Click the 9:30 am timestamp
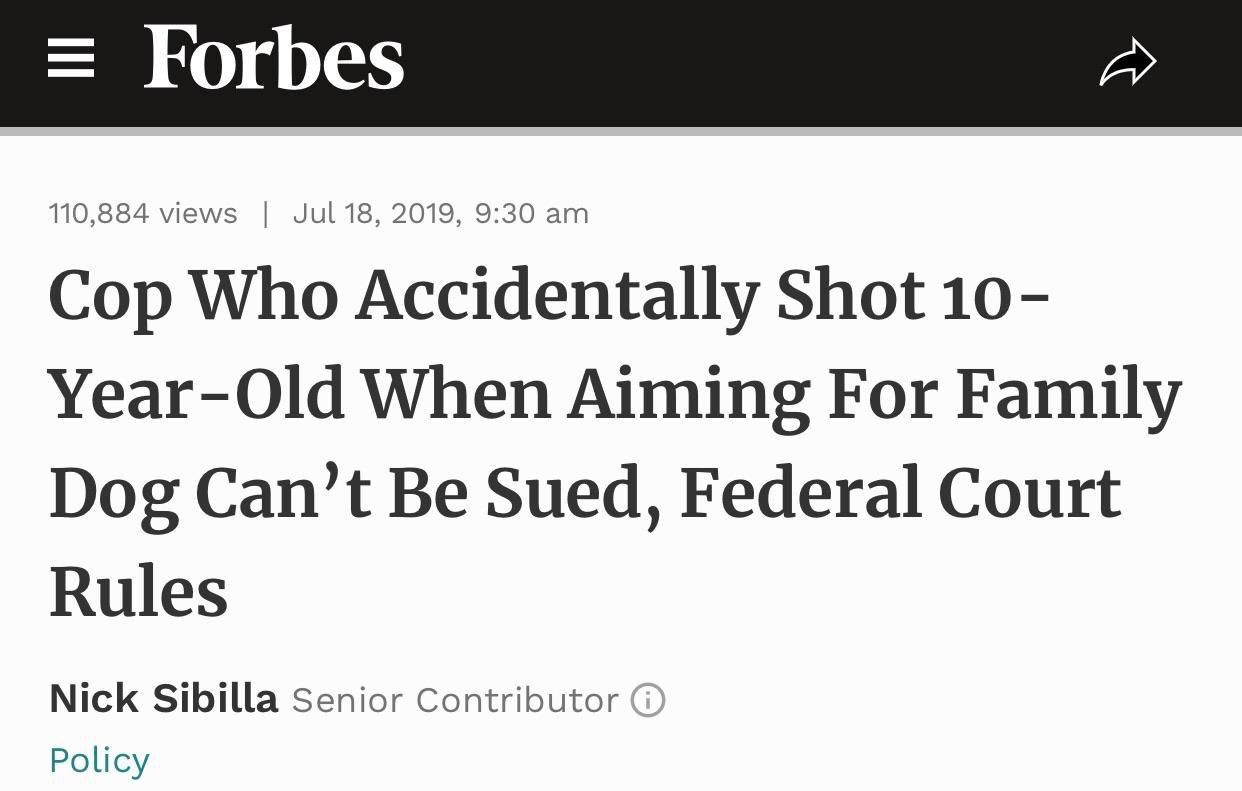Image resolution: width=1242 pixels, height=791 pixels. point(532,213)
